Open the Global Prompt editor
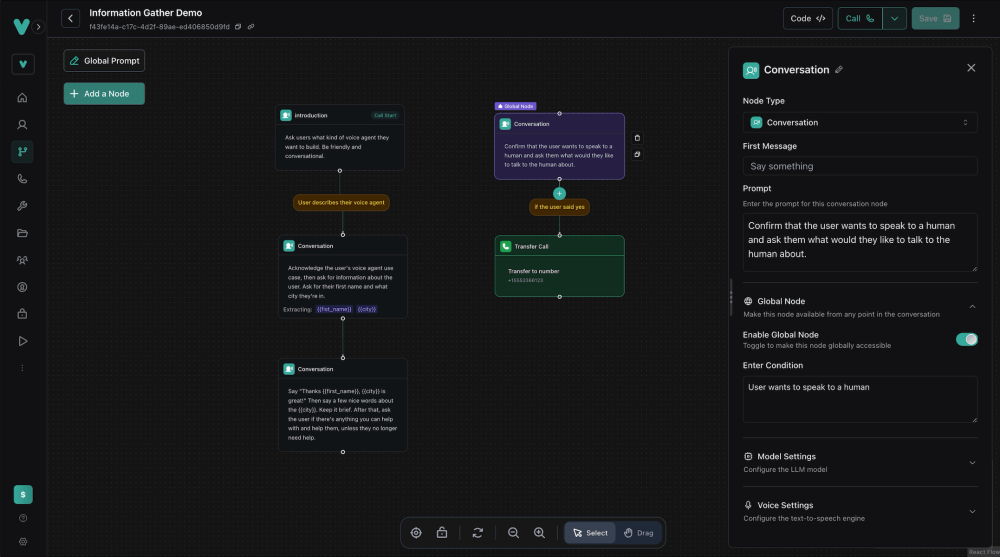 pyautogui.click(x=104, y=61)
